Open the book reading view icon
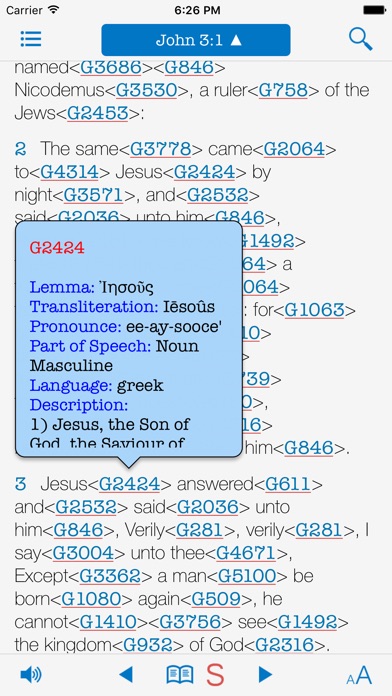Image resolution: width=392 pixels, height=696 pixels. point(180,675)
